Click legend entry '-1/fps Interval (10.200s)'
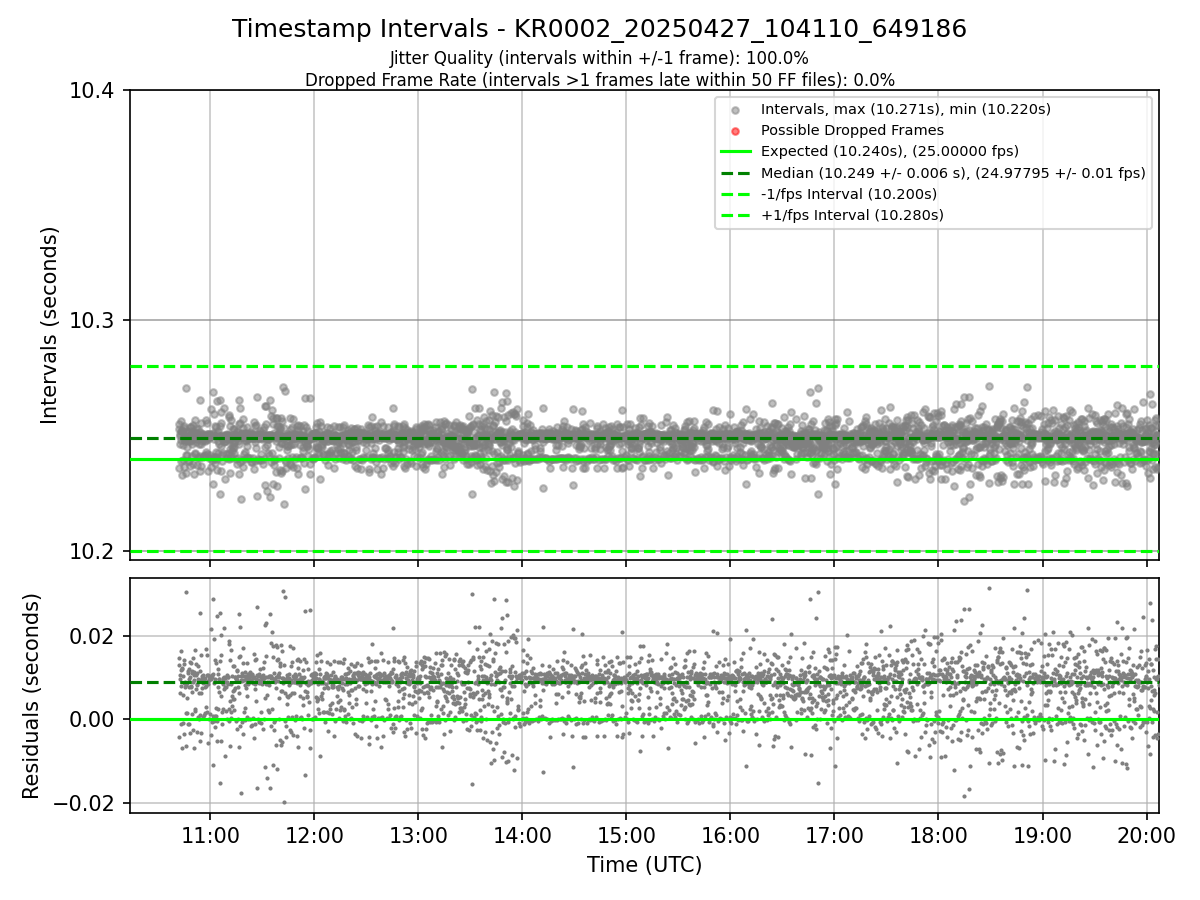 tap(849, 194)
